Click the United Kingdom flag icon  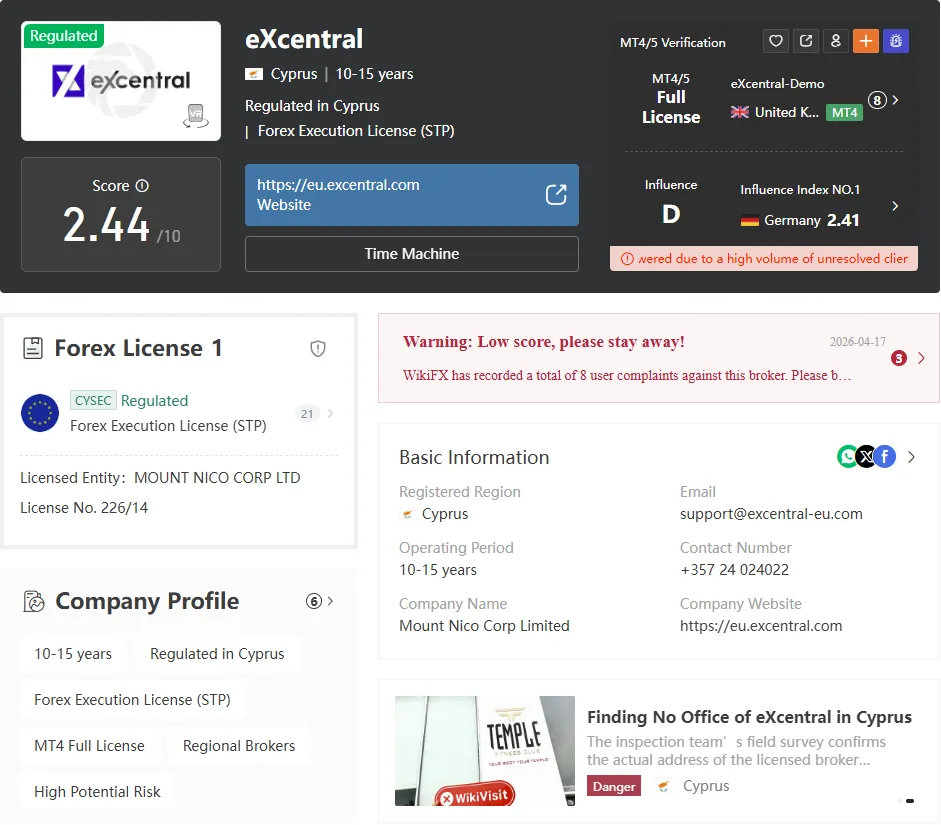point(740,112)
